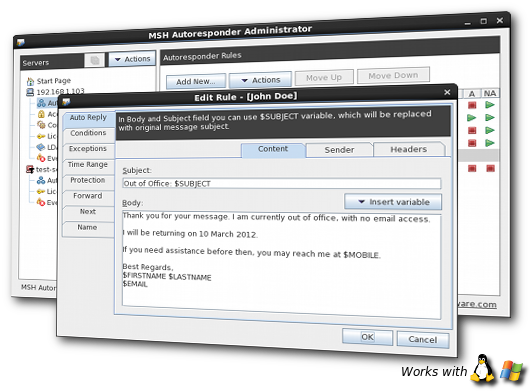Click the Add New... button

click(196, 81)
